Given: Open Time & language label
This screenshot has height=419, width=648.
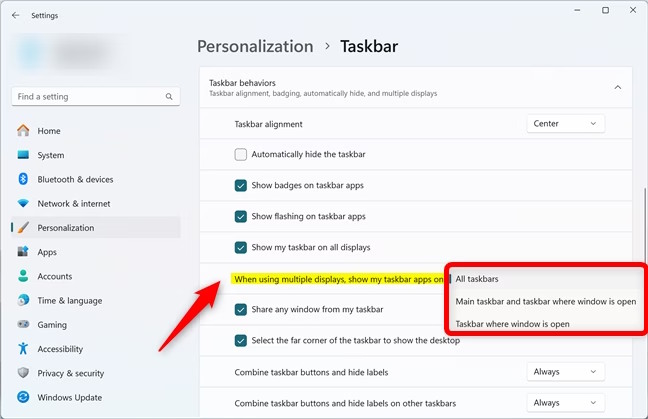Looking at the screenshot, I should coord(70,300).
